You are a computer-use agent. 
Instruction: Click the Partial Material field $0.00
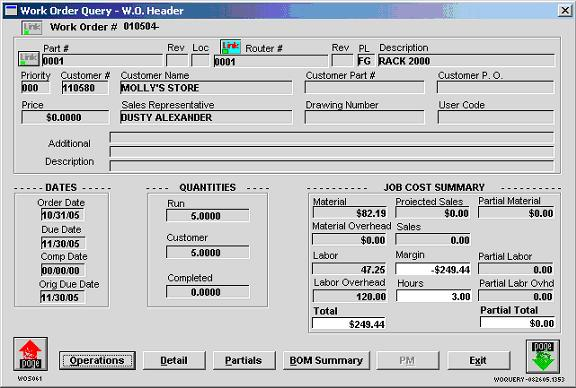point(516,213)
